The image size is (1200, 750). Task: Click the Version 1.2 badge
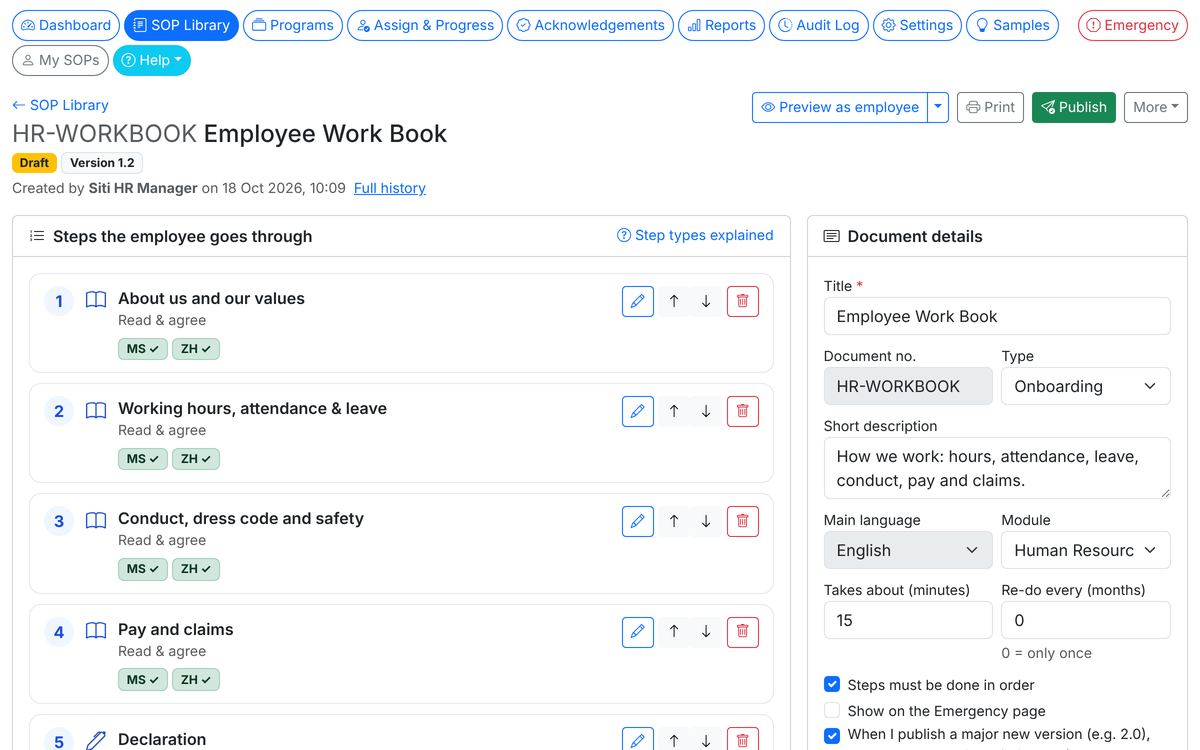click(102, 163)
